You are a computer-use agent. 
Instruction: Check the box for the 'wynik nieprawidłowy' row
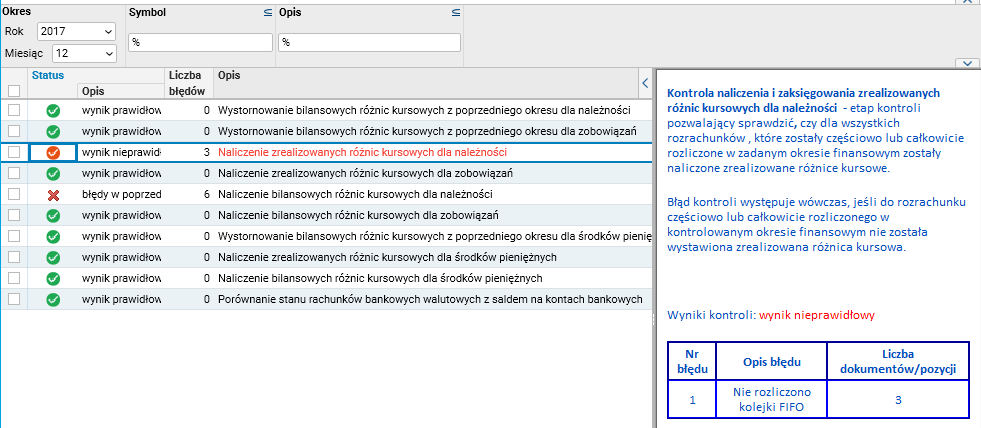[x=14, y=152]
